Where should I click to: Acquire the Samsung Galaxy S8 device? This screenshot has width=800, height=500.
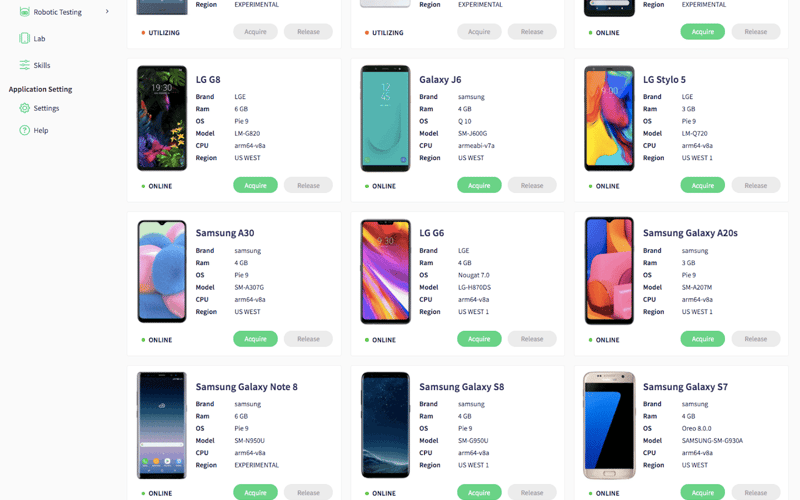pyautogui.click(x=479, y=492)
